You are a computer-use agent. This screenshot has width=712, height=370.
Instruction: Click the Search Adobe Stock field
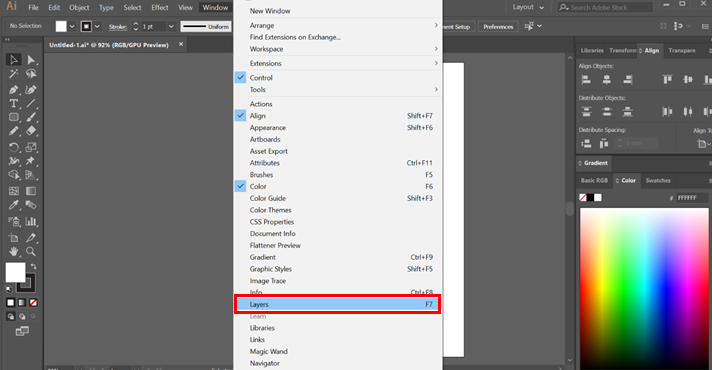(605, 7)
